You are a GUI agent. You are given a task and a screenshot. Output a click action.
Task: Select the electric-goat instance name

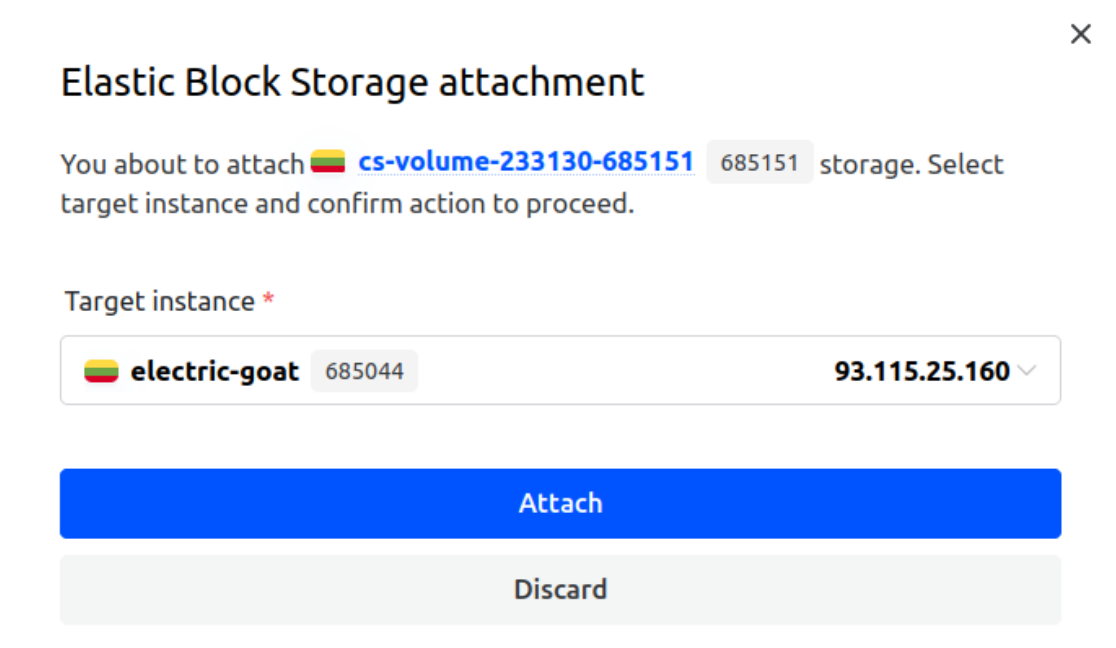pyautogui.click(x=215, y=372)
